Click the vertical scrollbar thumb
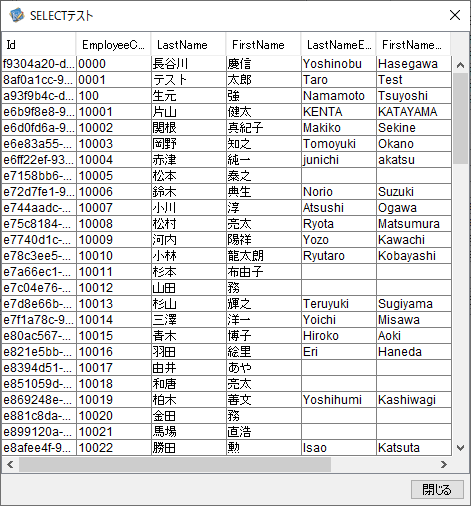The image size is (471, 506). 460,118
